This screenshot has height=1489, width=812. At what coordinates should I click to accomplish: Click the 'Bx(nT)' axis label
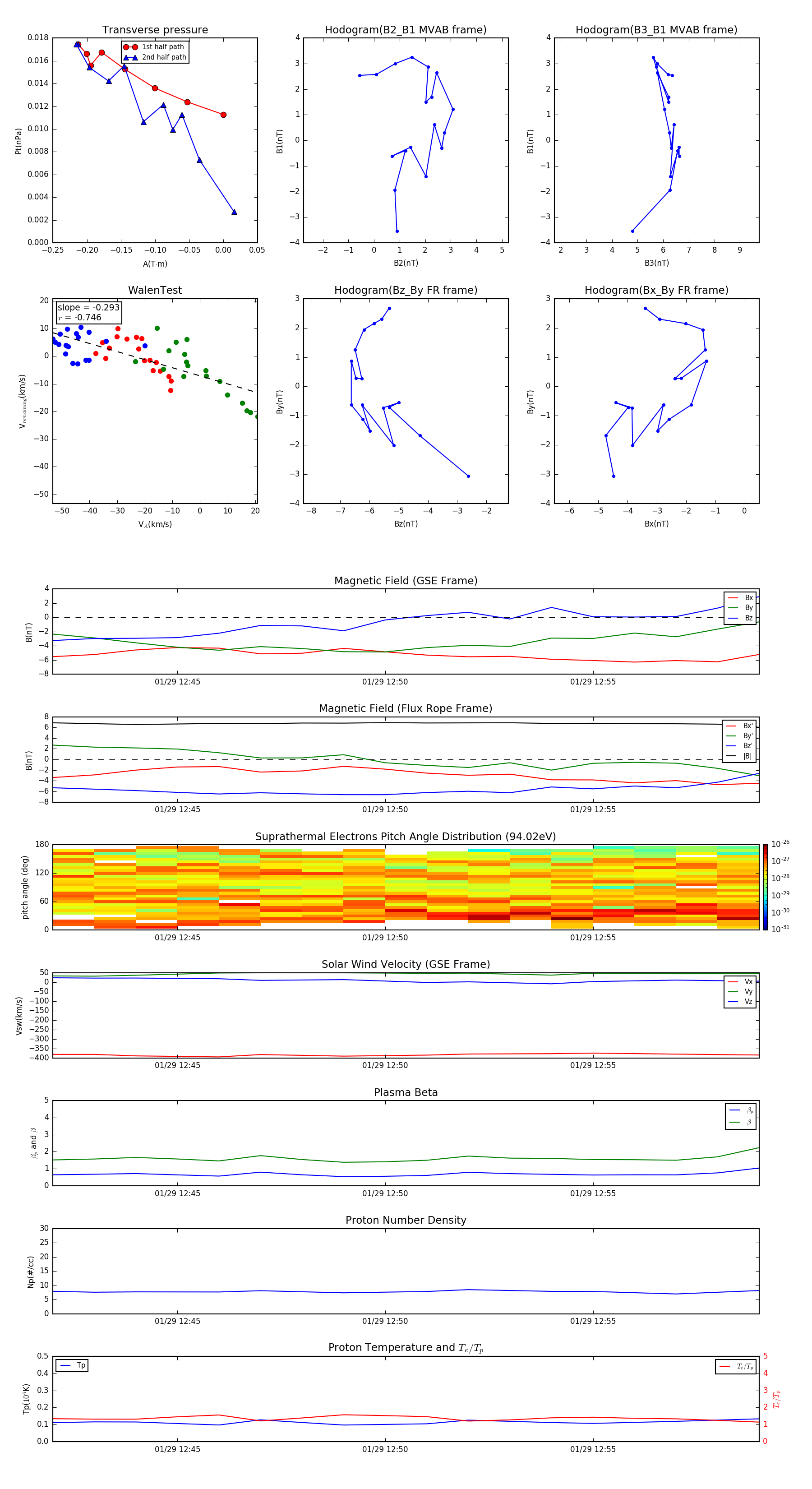(656, 524)
